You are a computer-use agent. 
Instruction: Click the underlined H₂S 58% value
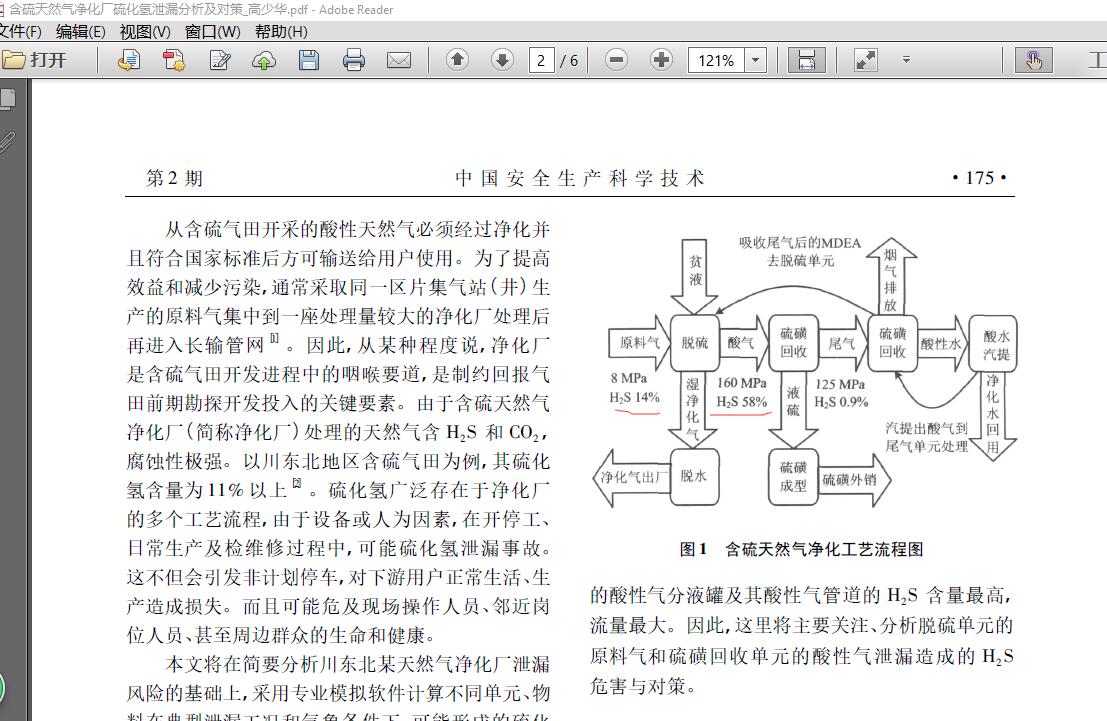click(x=741, y=402)
